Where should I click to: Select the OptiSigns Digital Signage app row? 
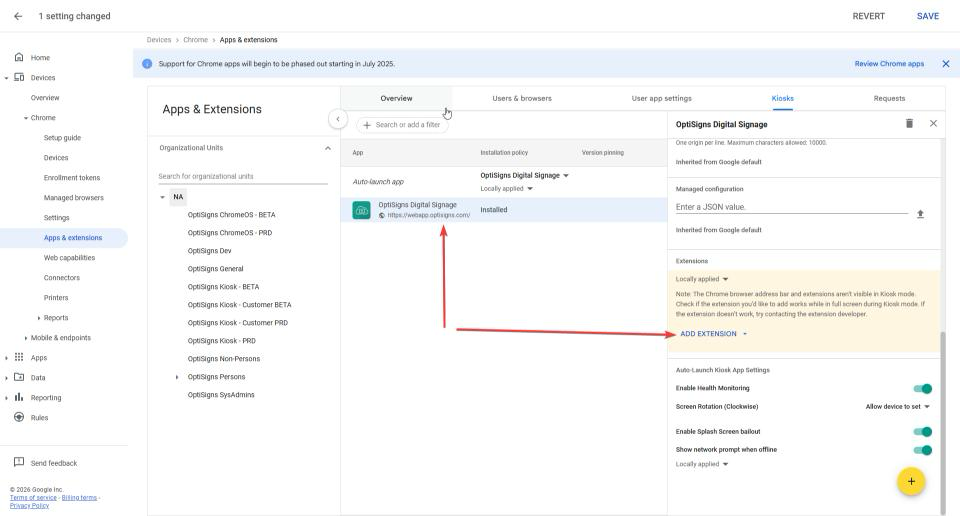click(504, 210)
